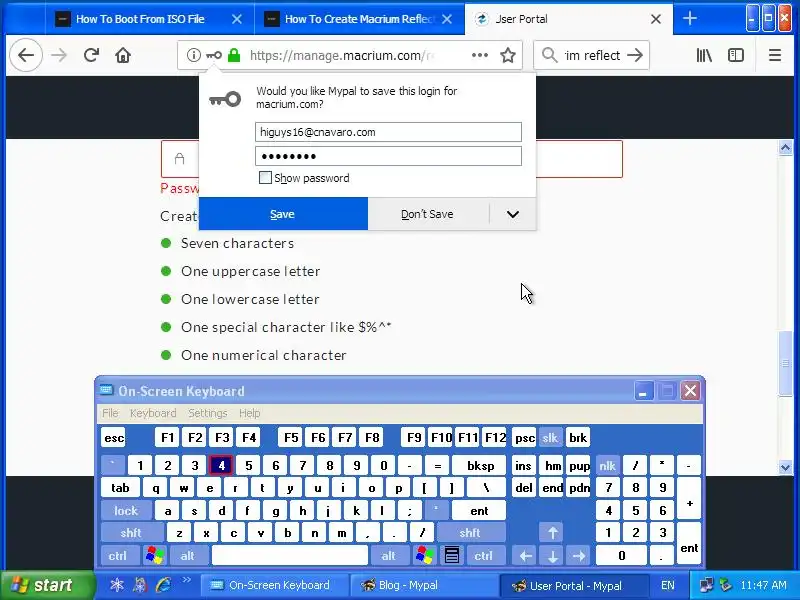Screen dimensions: 800x600
Task: Hit the bksp key on On-Screen Keyboard
Action: tap(480, 465)
